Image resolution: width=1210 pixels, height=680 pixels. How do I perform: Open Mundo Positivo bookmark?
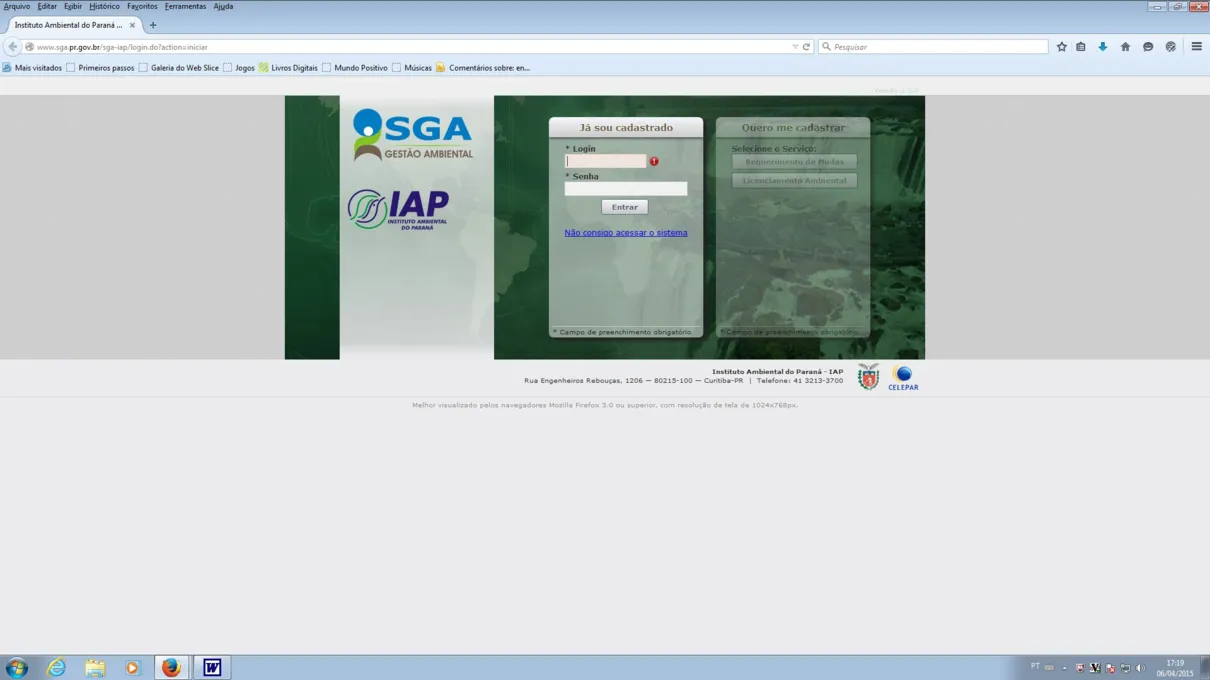click(355, 68)
